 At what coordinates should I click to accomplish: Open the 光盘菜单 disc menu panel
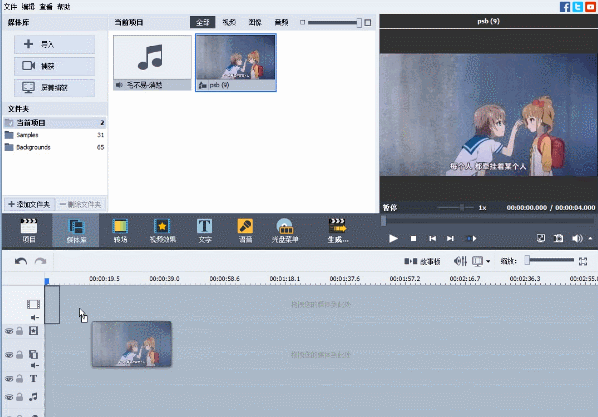(285, 230)
